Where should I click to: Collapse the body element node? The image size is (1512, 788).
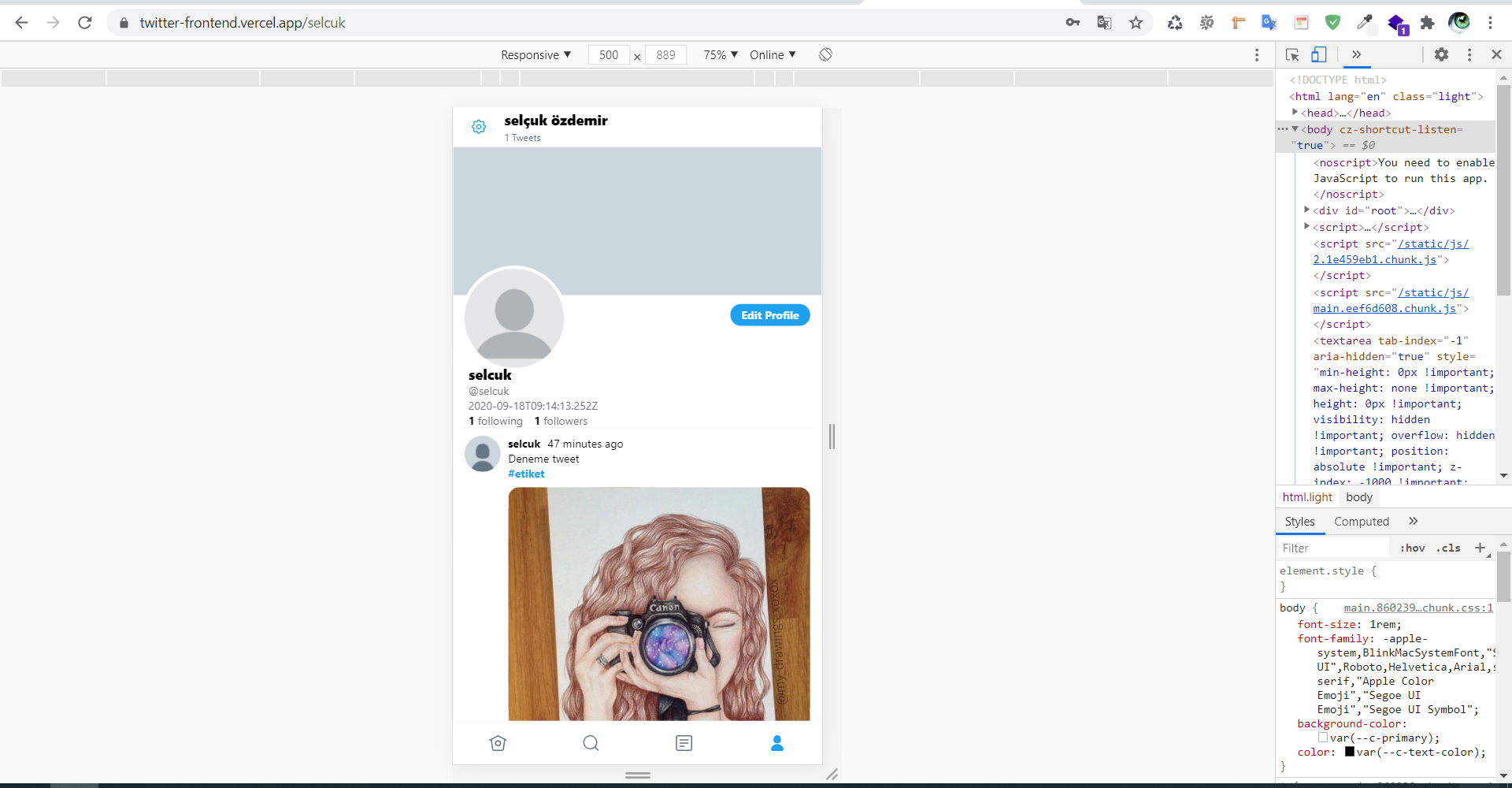[1295, 128]
